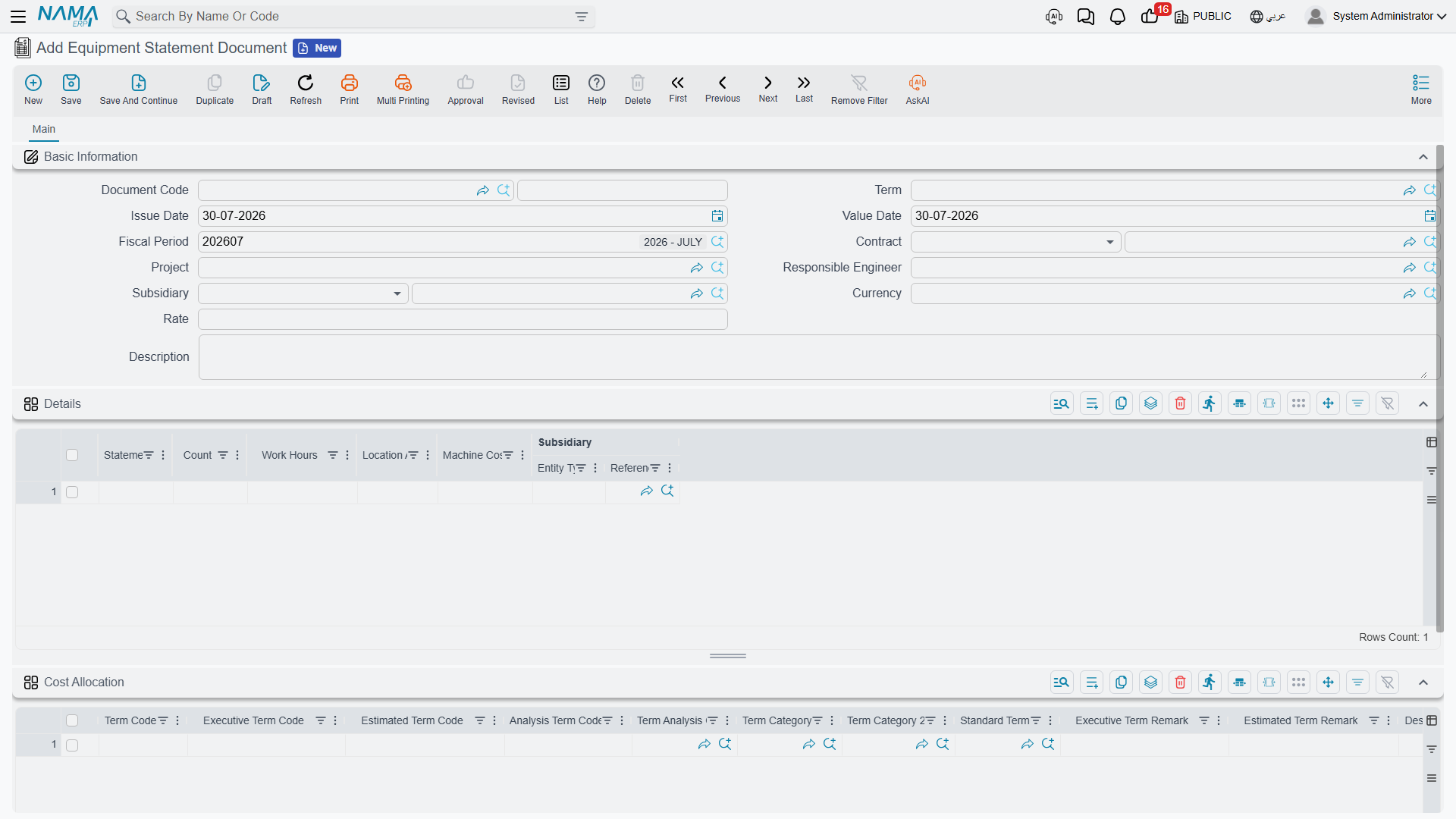Open the Issue Date calendar picker

click(x=717, y=216)
